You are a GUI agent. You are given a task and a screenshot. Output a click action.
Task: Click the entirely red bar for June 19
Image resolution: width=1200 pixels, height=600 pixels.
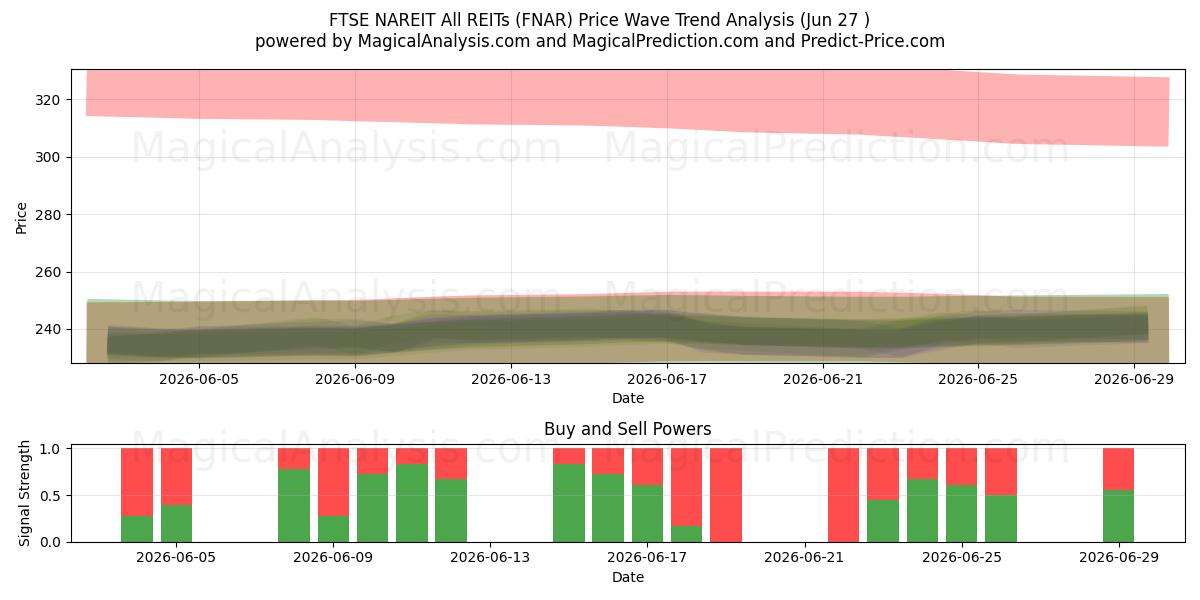click(726, 495)
